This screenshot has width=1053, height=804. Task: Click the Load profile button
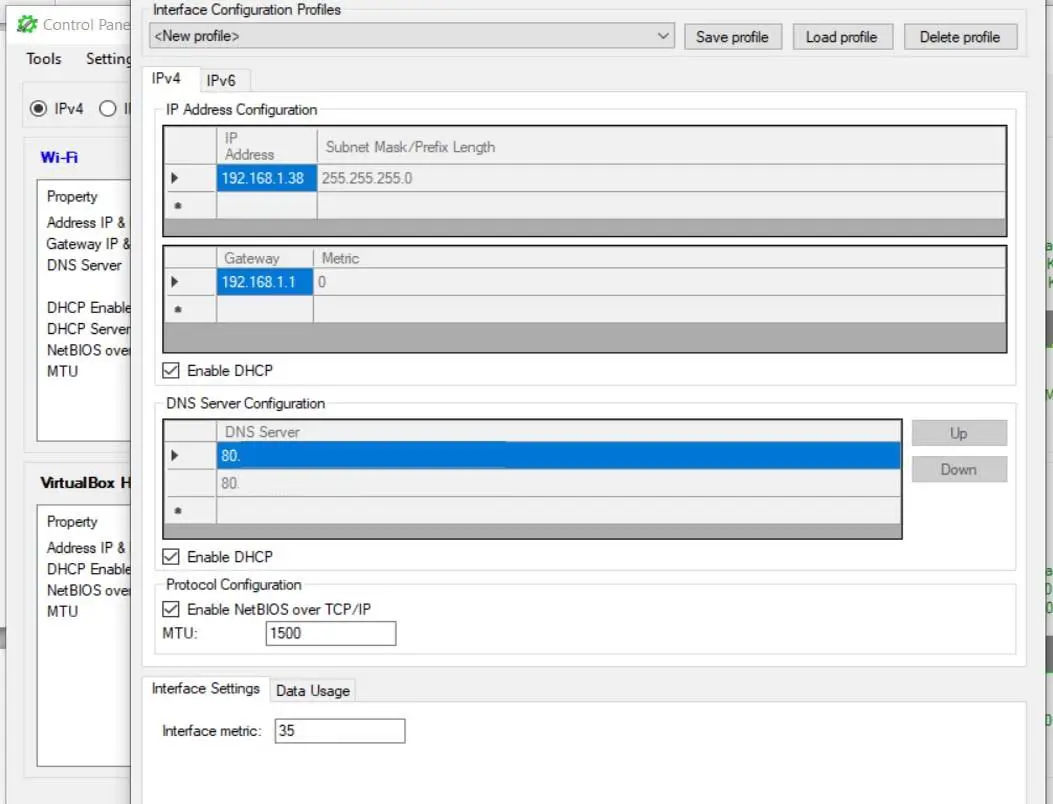(x=842, y=37)
